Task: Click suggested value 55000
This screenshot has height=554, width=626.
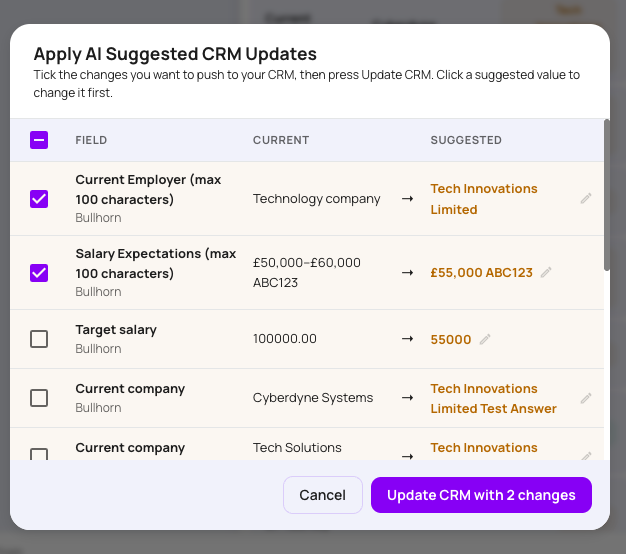Action: 451,339
